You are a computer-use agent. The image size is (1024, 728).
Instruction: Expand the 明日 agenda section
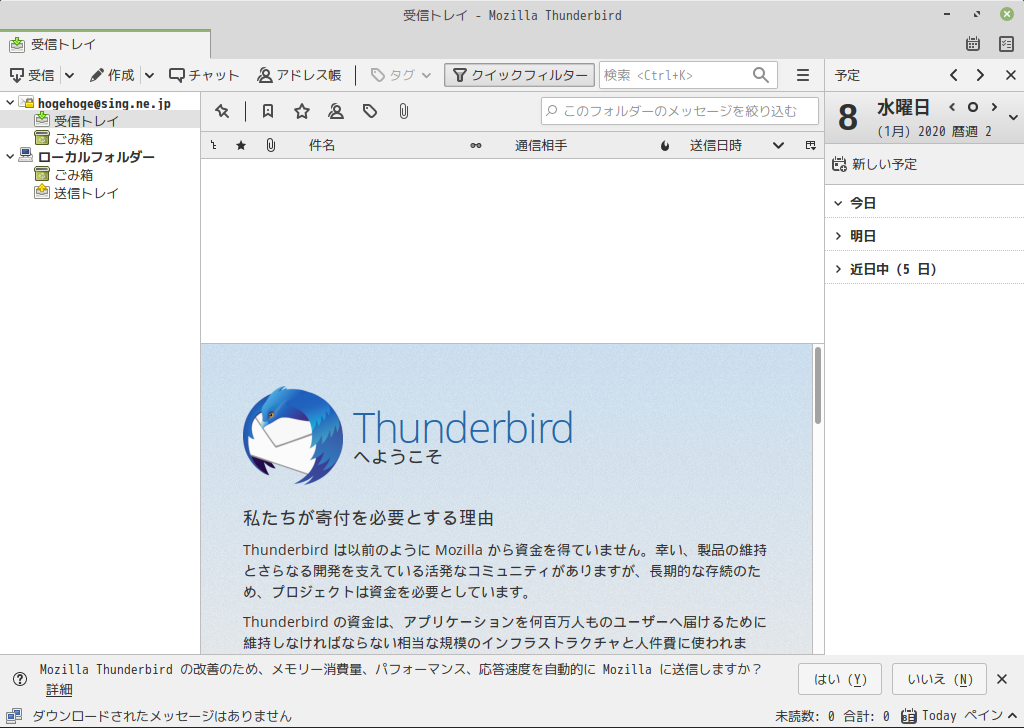point(839,236)
